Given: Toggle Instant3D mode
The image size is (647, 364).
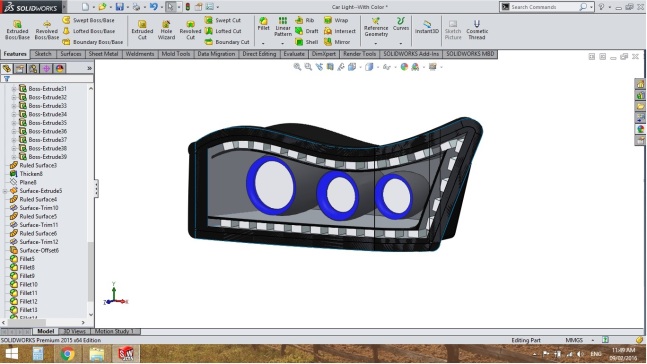Looking at the screenshot, I should pos(427,27).
